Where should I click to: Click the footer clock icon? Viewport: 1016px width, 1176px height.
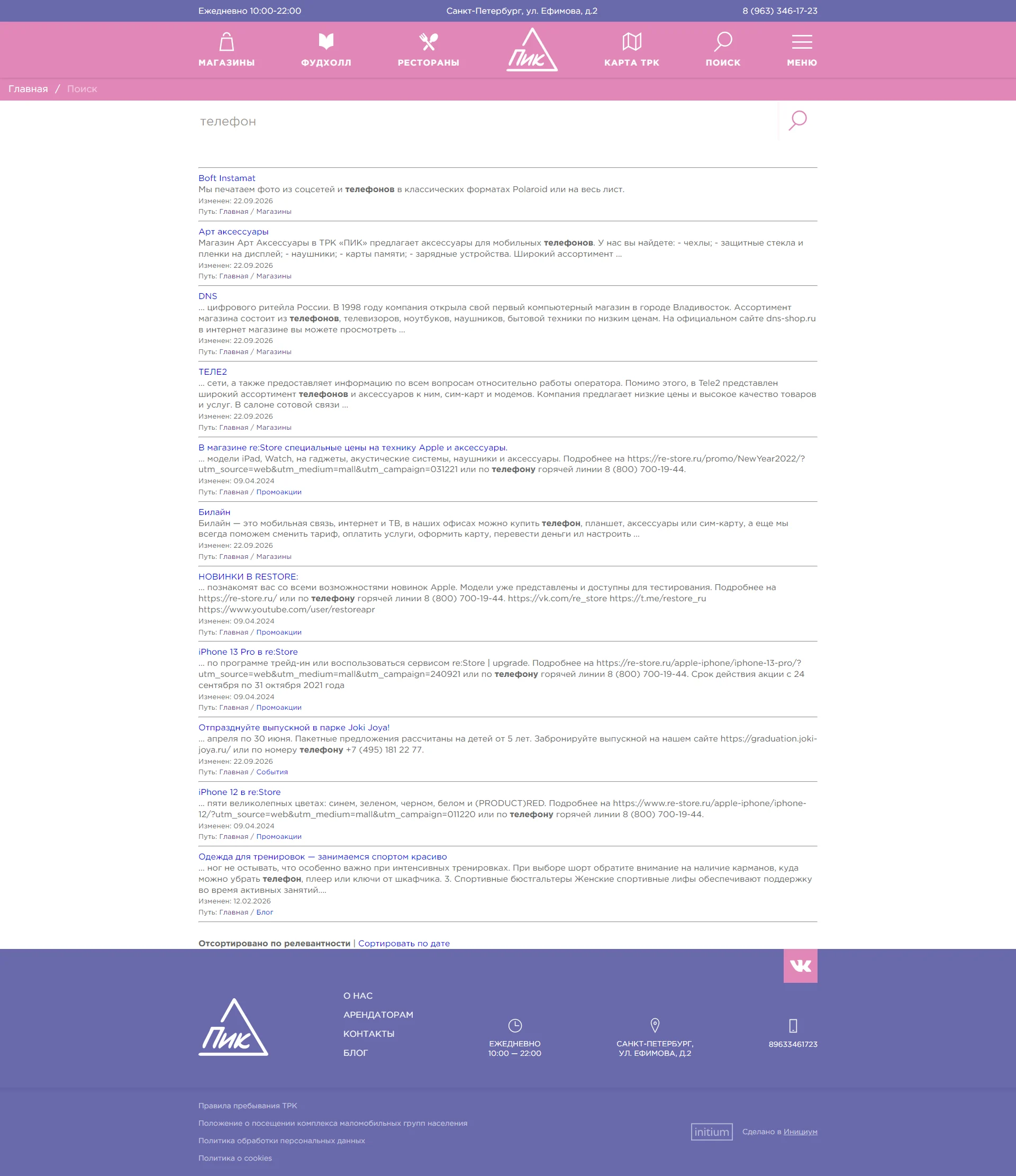point(515,1025)
